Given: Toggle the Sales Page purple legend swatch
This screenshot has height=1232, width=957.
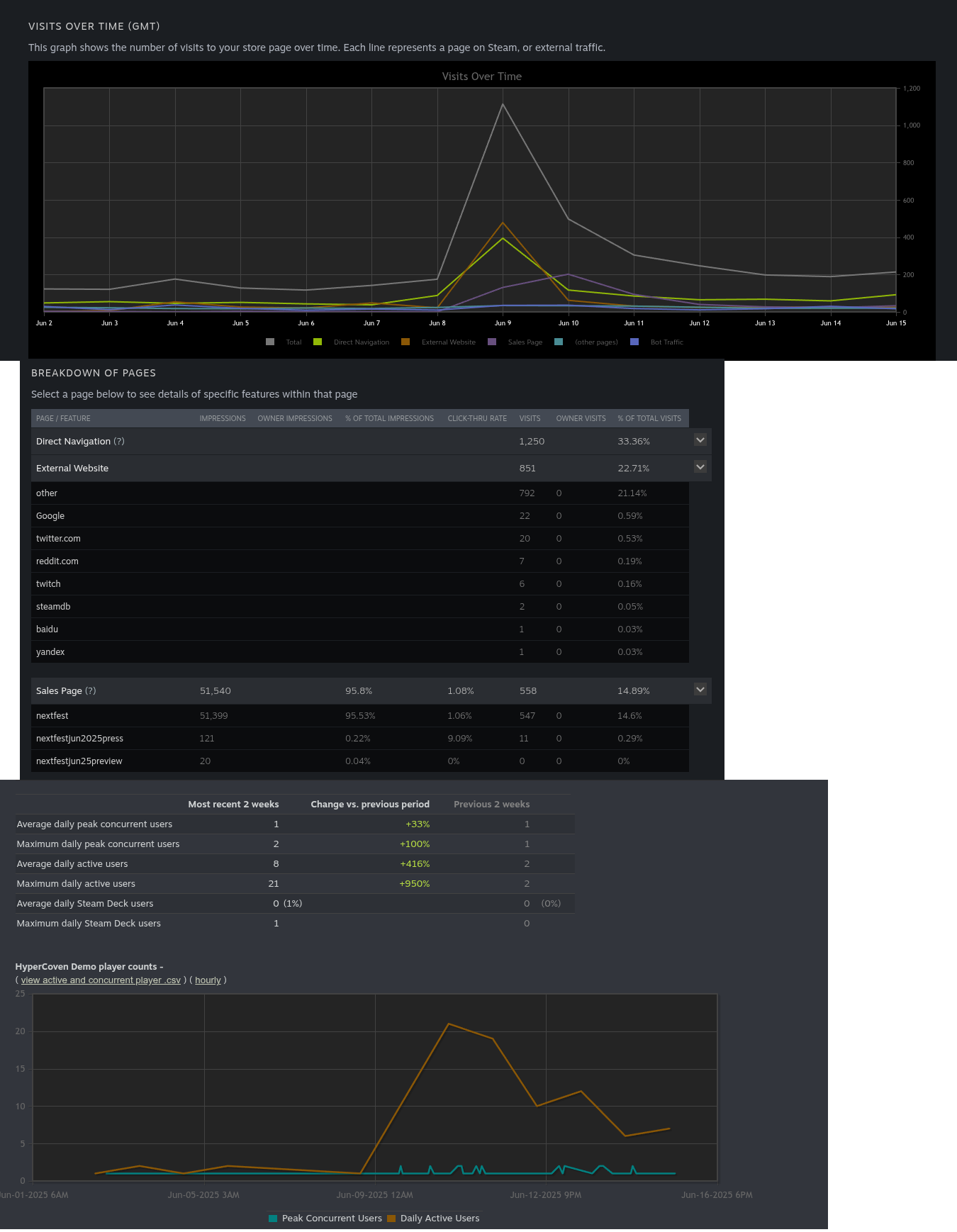Looking at the screenshot, I should point(492,342).
